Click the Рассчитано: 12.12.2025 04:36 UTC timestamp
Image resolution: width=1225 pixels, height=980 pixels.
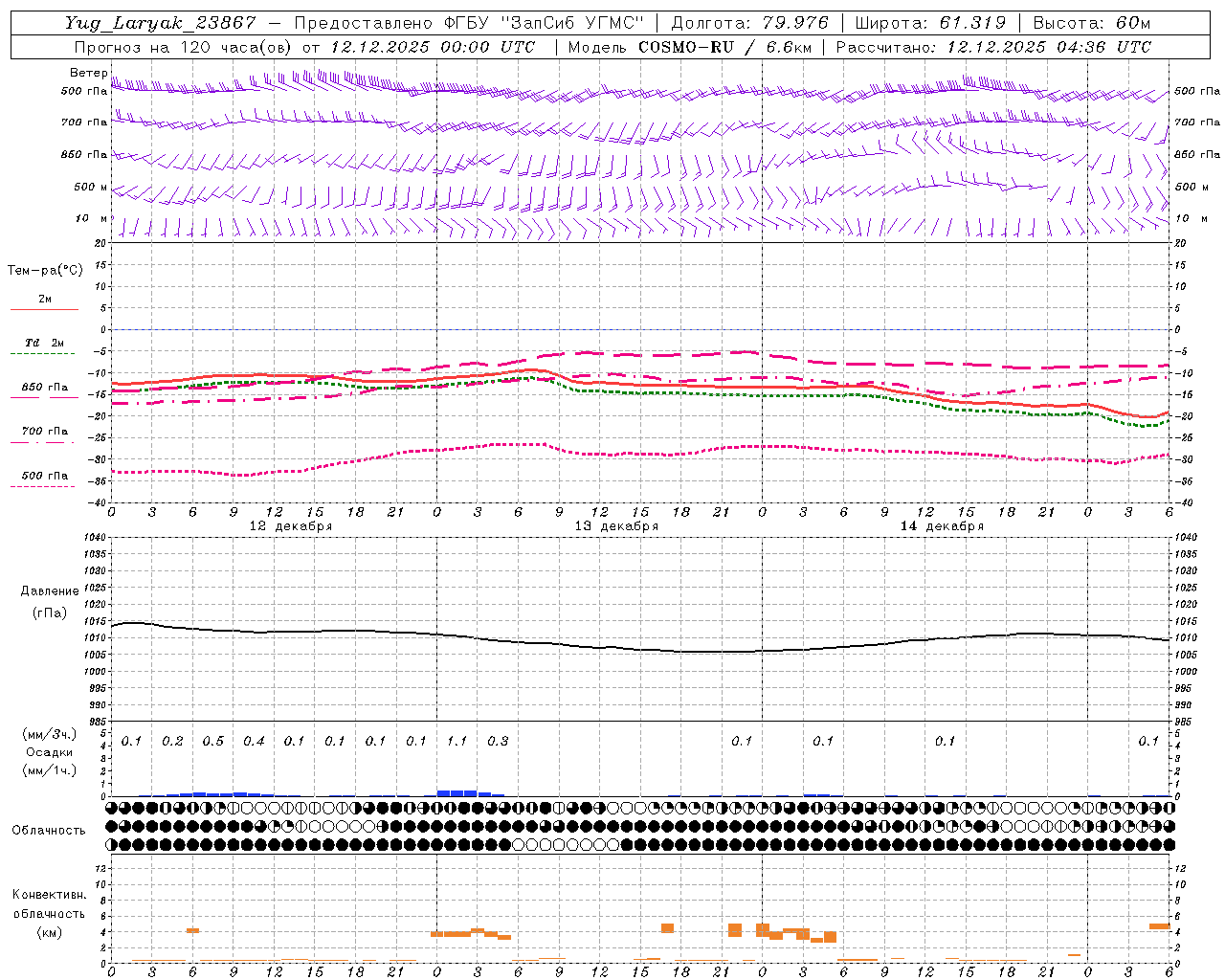point(993,47)
